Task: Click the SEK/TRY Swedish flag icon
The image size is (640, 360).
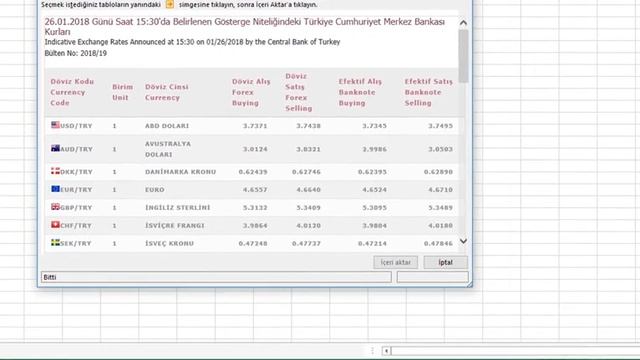Action: click(x=56, y=242)
